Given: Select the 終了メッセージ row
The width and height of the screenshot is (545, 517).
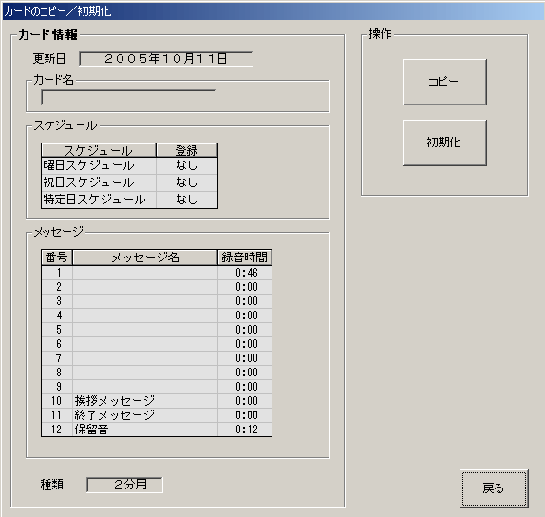Looking at the screenshot, I should pos(157,415).
